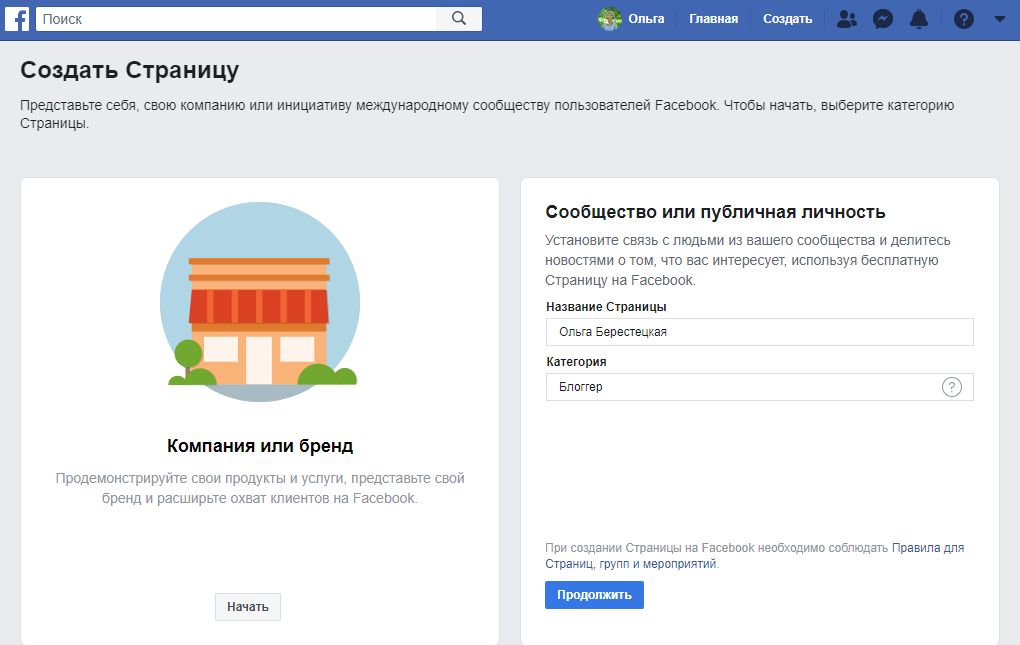Screen dimensions: 1020x645
Task: Click the Категория field with Блоггер
Action: (x=760, y=387)
